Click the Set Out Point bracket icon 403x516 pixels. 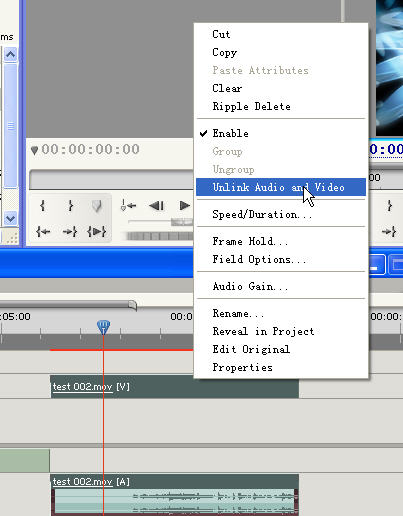[x=70, y=206]
